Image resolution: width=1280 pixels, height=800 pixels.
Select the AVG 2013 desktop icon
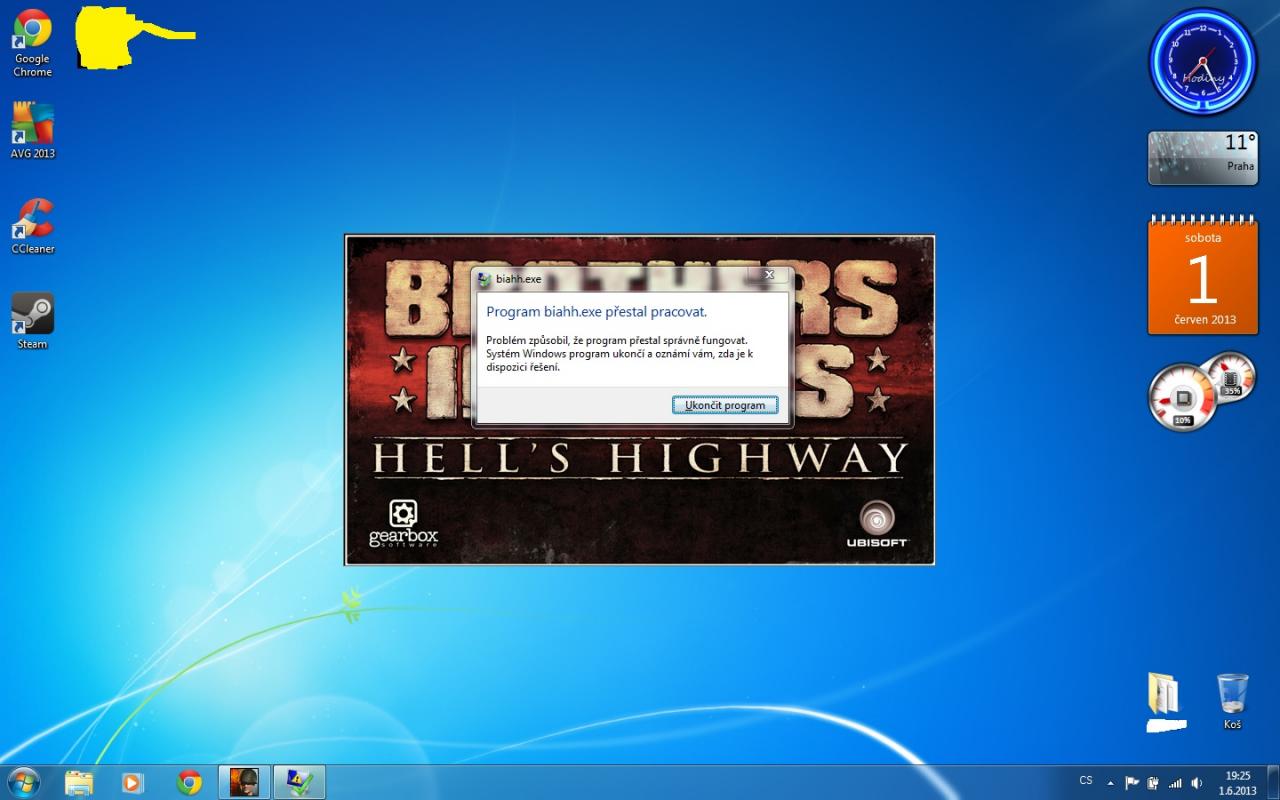coord(32,130)
